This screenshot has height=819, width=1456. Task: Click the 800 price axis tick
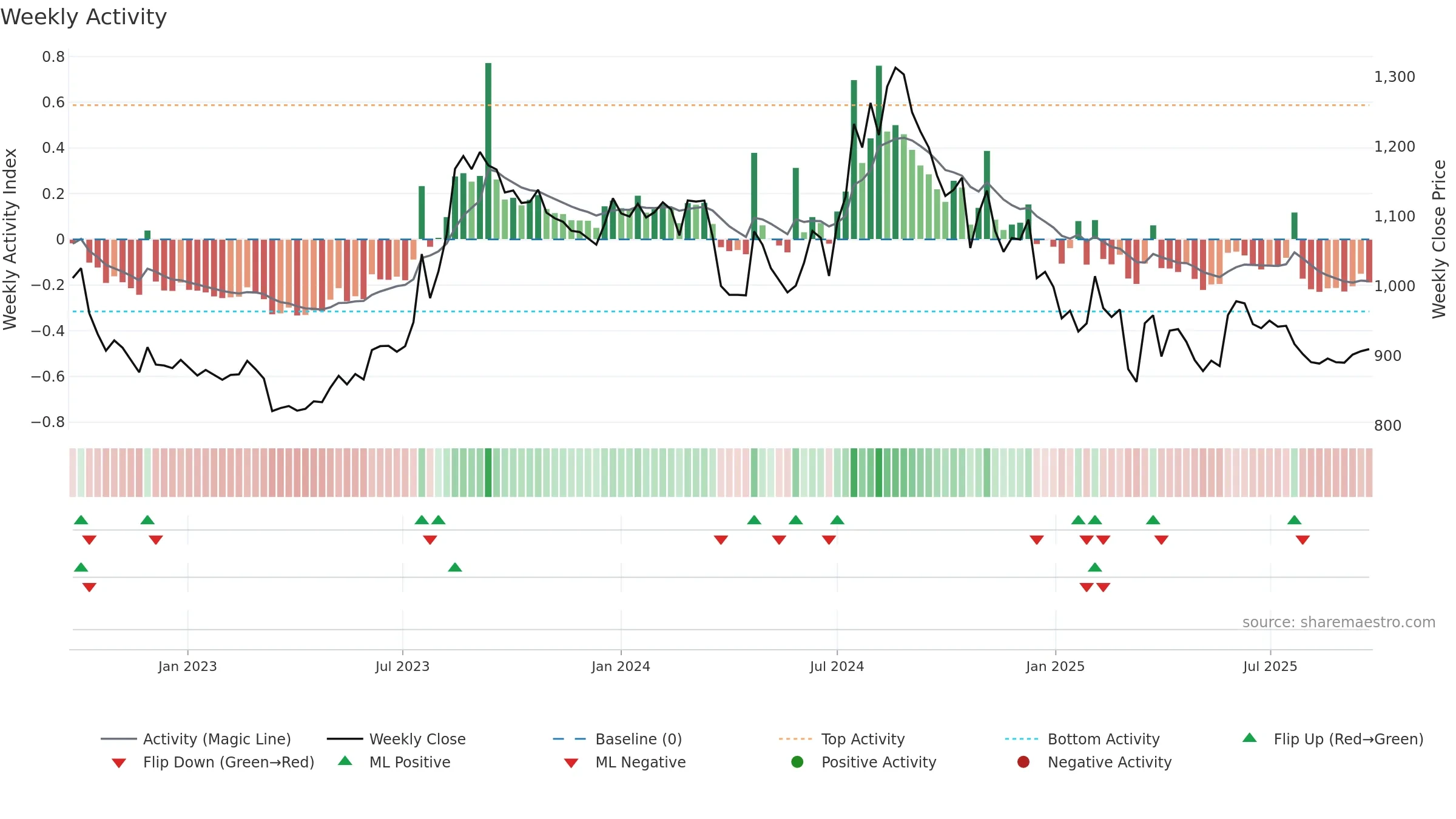1388,426
